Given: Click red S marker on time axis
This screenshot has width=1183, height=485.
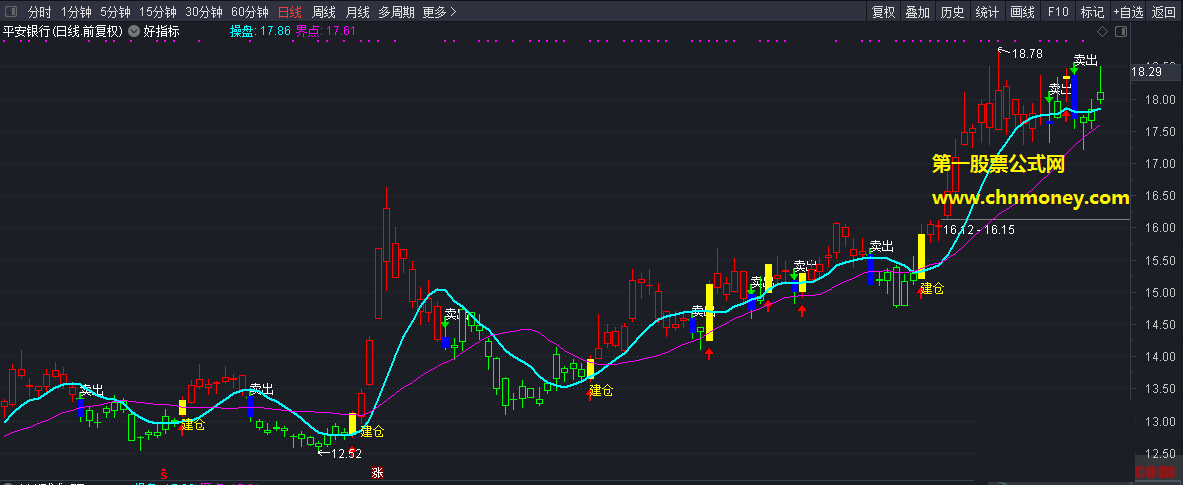Looking at the screenshot, I should pos(163,474).
